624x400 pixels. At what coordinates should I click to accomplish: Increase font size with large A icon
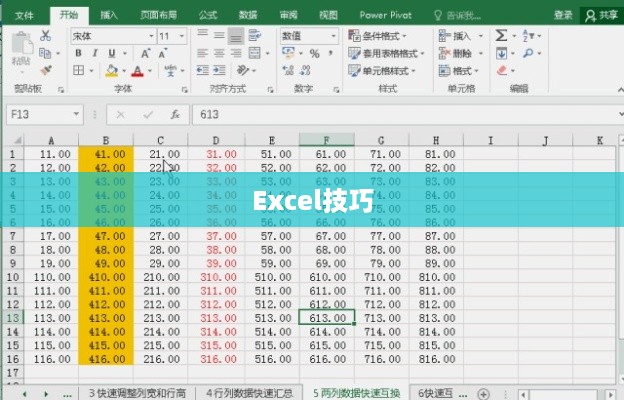(x=146, y=53)
